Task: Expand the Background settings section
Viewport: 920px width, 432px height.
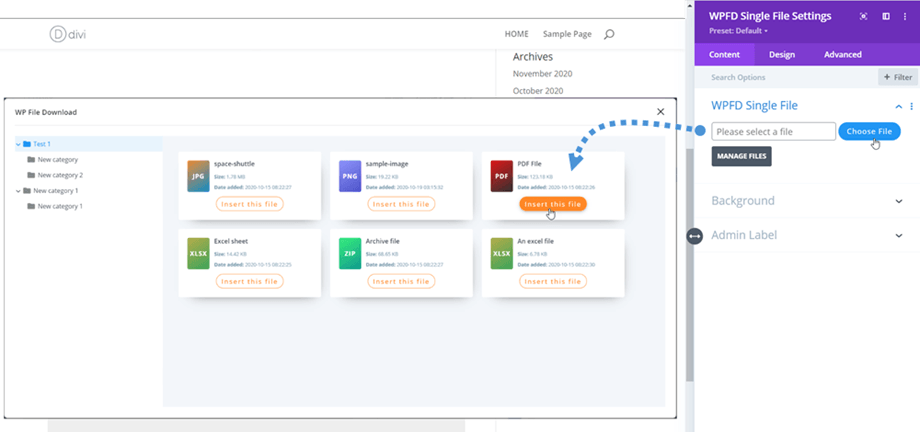Action: [898, 201]
